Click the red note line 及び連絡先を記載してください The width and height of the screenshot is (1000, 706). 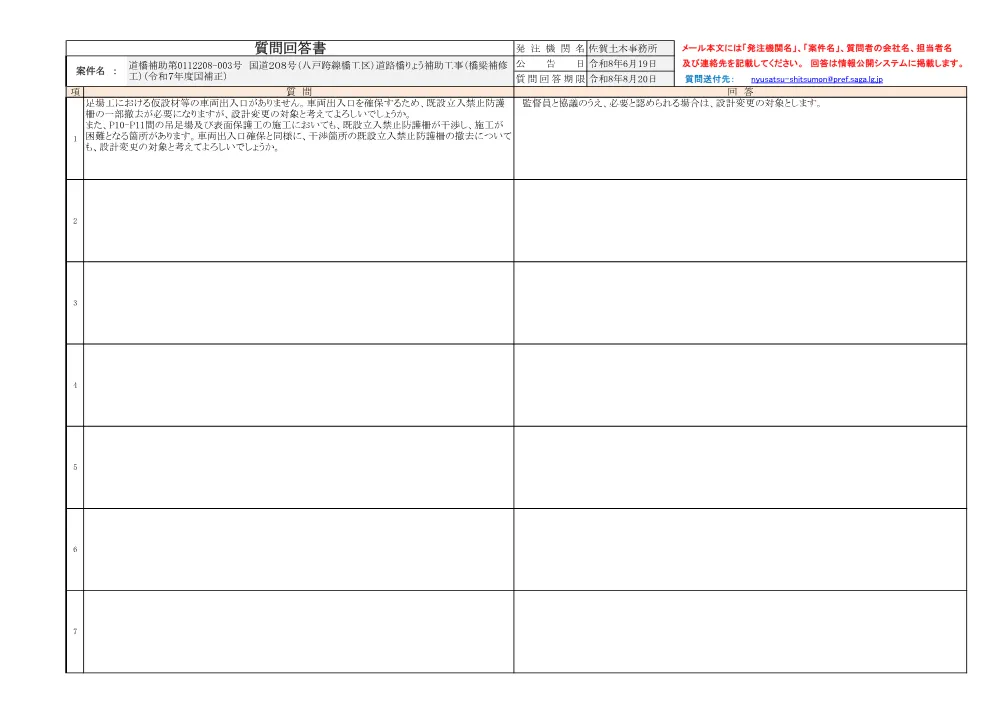823,64
